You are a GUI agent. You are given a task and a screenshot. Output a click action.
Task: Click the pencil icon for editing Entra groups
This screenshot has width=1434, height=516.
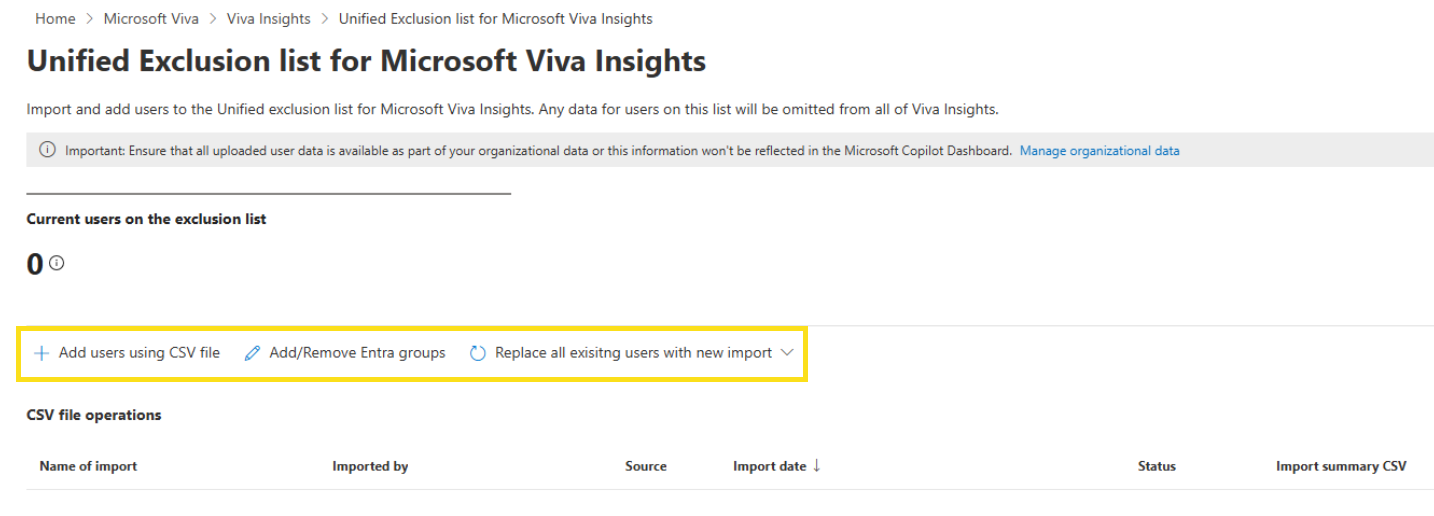pyautogui.click(x=252, y=353)
